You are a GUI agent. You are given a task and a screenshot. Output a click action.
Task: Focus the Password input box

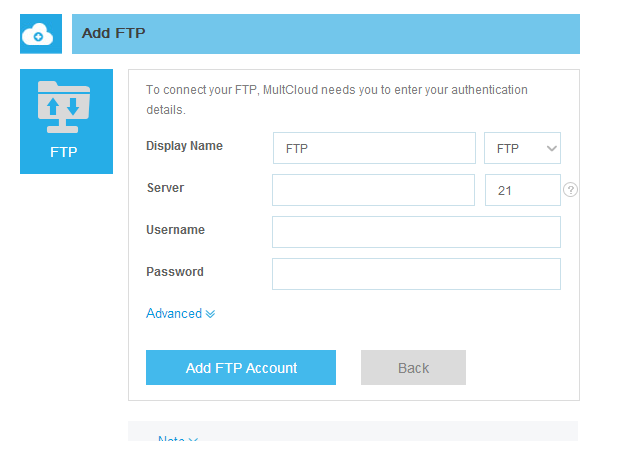416,274
